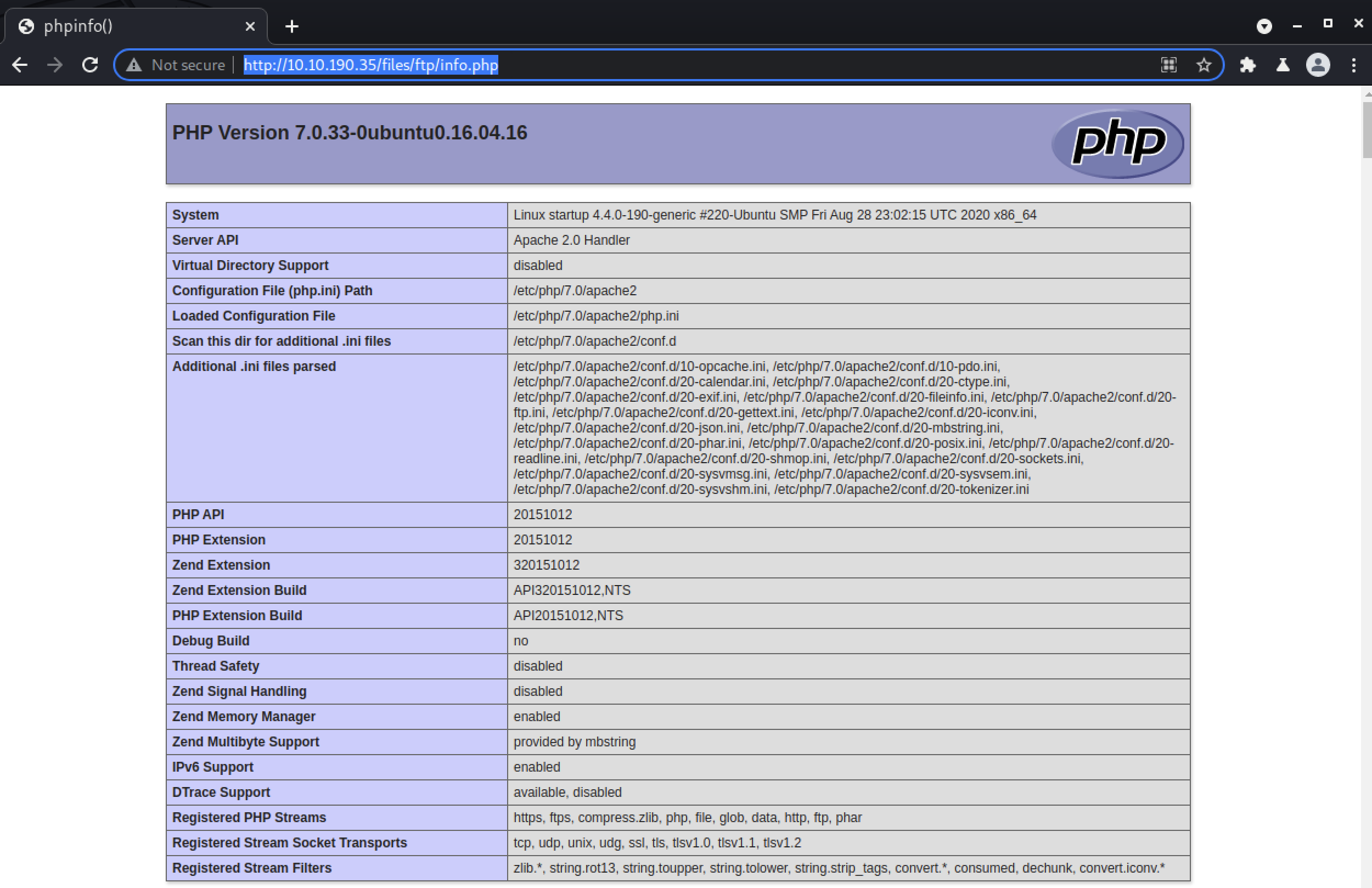Click the Loaded Configuration File label

pyautogui.click(x=254, y=317)
